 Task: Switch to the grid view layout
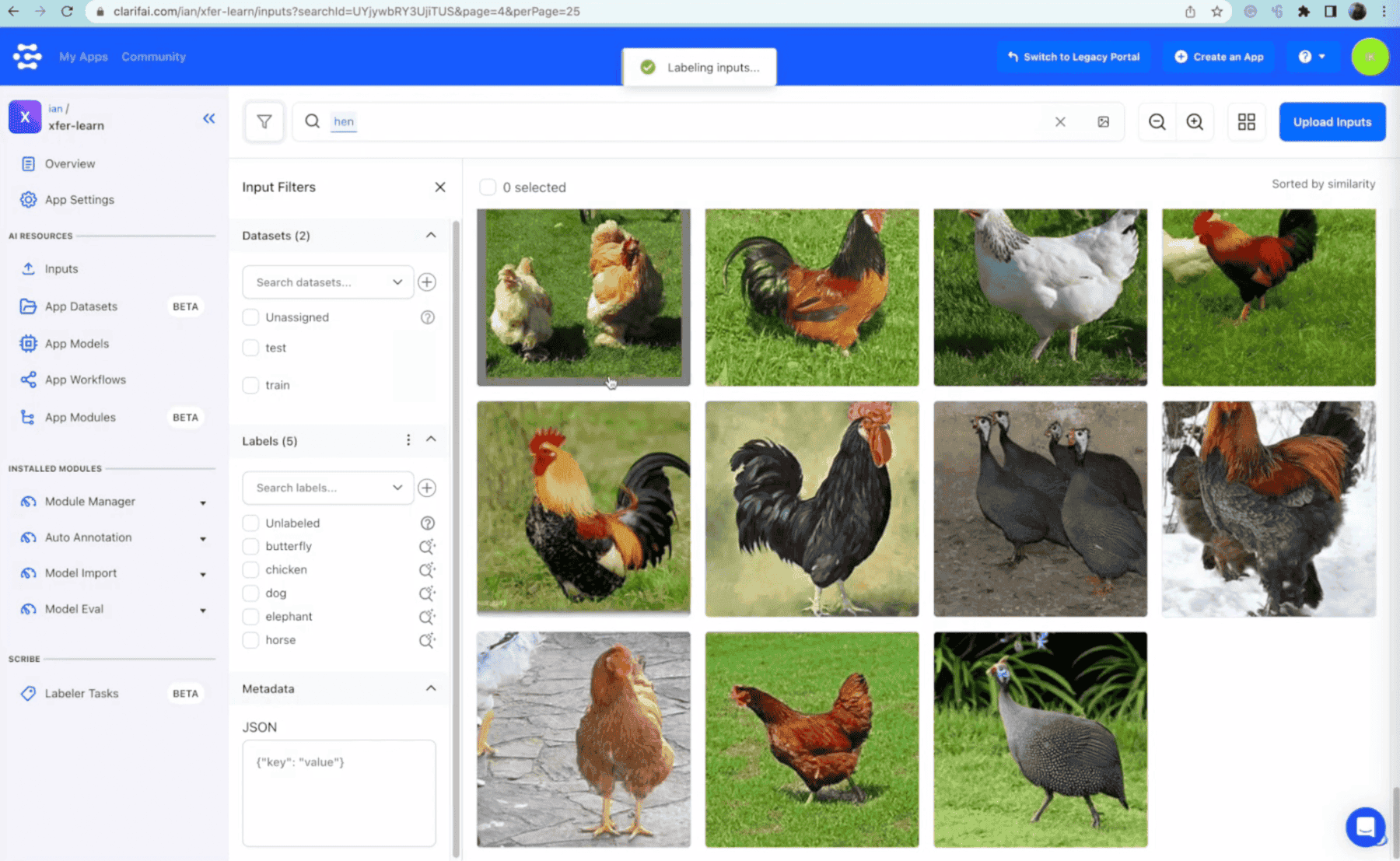point(1246,122)
